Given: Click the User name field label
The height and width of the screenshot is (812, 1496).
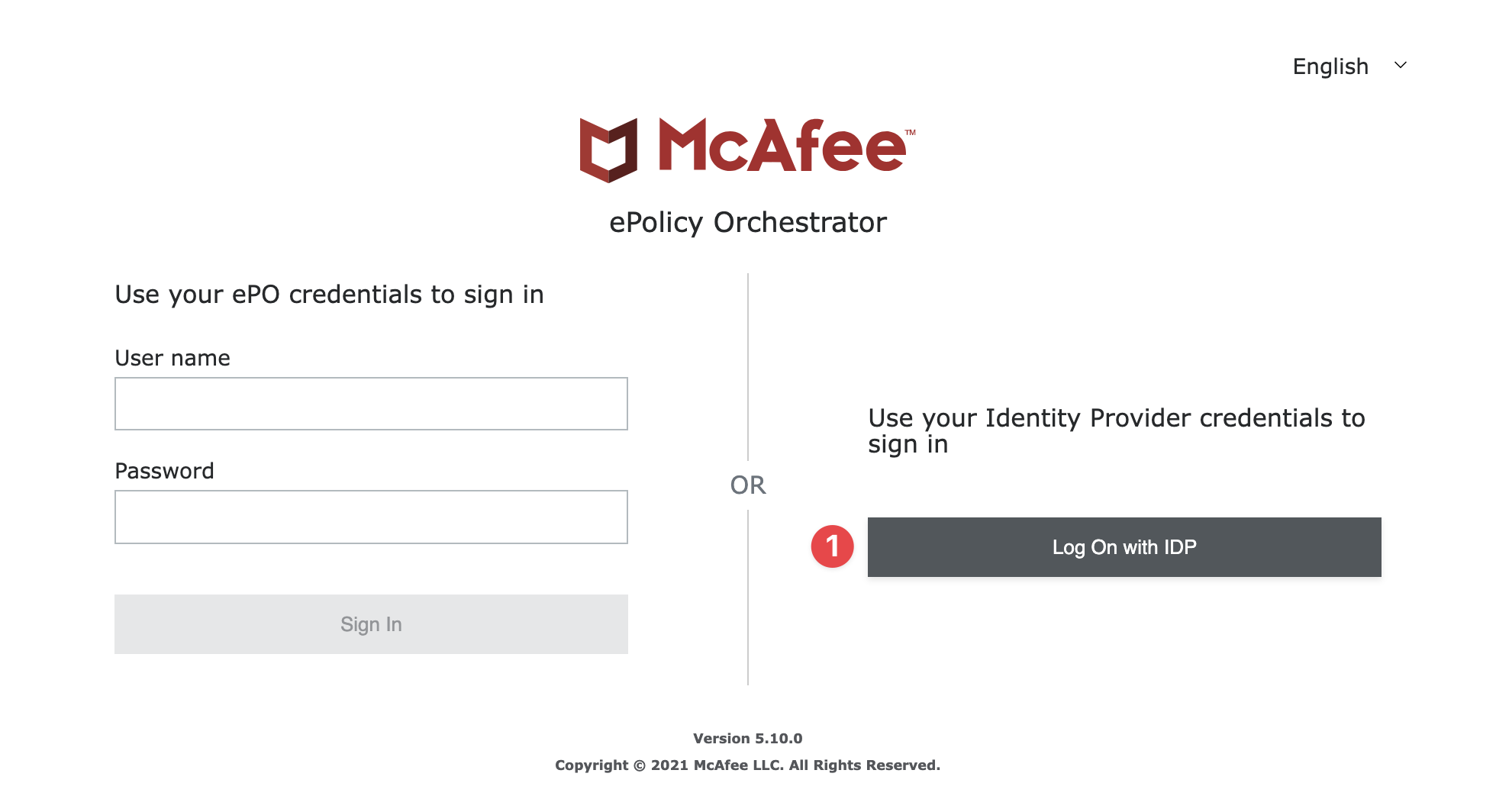Looking at the screenshot, I should 172,358.
